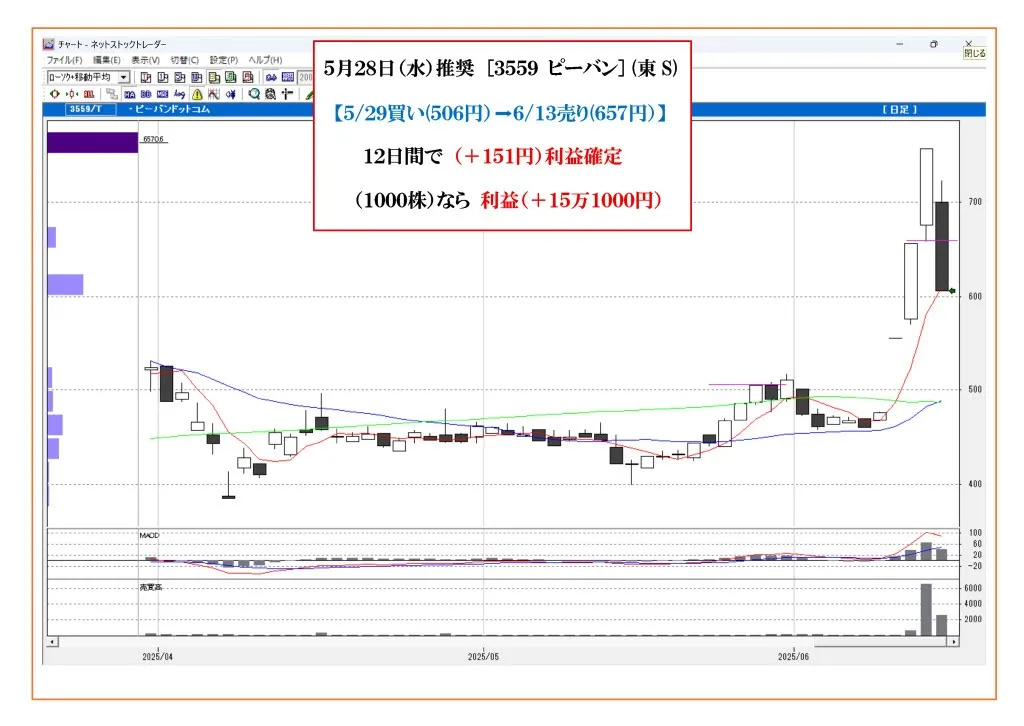Screen dimensions: 1024x726
Task: Click the candlestick with arrows icon
Action: 72,95
